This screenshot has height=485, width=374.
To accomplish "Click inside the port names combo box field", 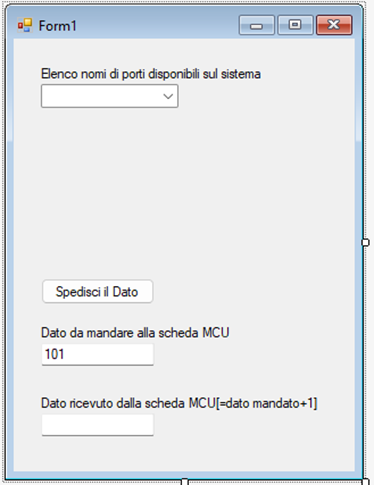I will click(x=110, y=96).
